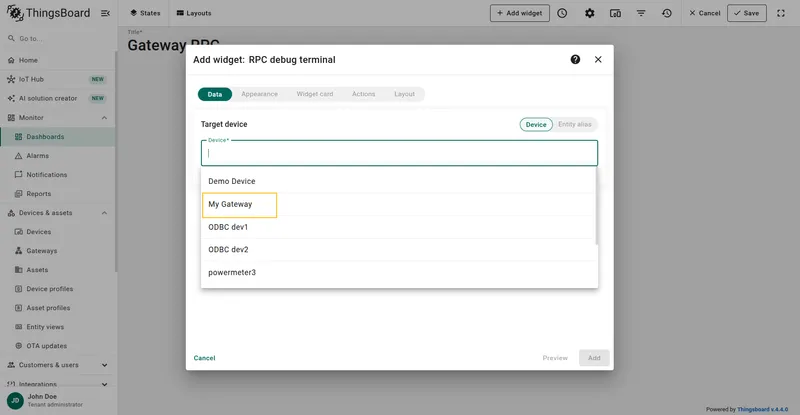Open dashboard settings gear icon
Screen dimensions: 800x415
(589, 13)
